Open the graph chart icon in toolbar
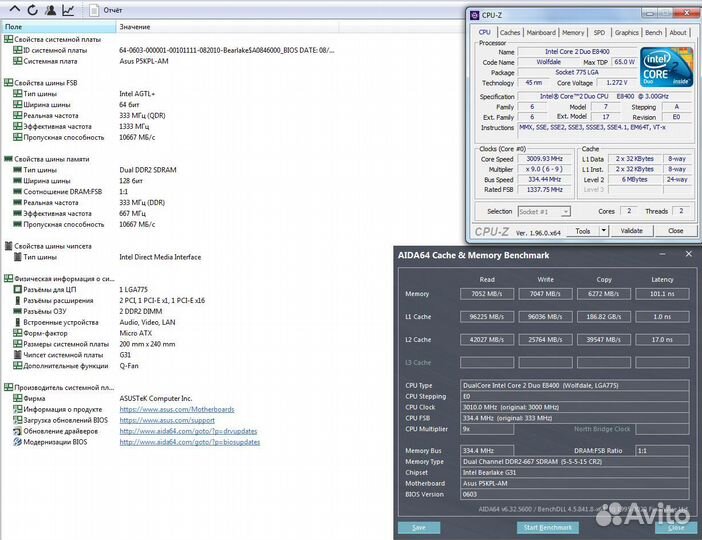The height and width of the screenshot is (540, 702). (x=68, y=10)
